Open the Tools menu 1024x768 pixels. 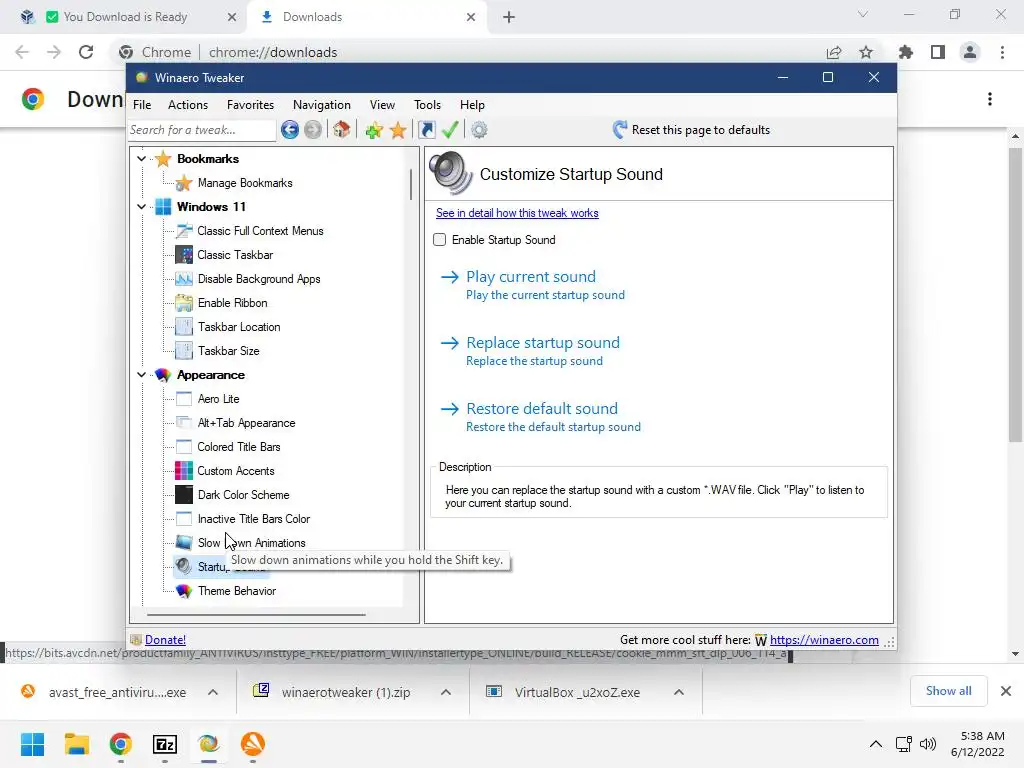[427, 104]
